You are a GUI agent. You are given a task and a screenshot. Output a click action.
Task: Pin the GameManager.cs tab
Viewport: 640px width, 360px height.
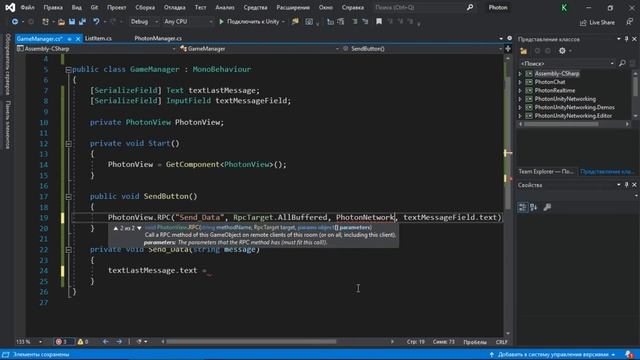tap(69, 39)
